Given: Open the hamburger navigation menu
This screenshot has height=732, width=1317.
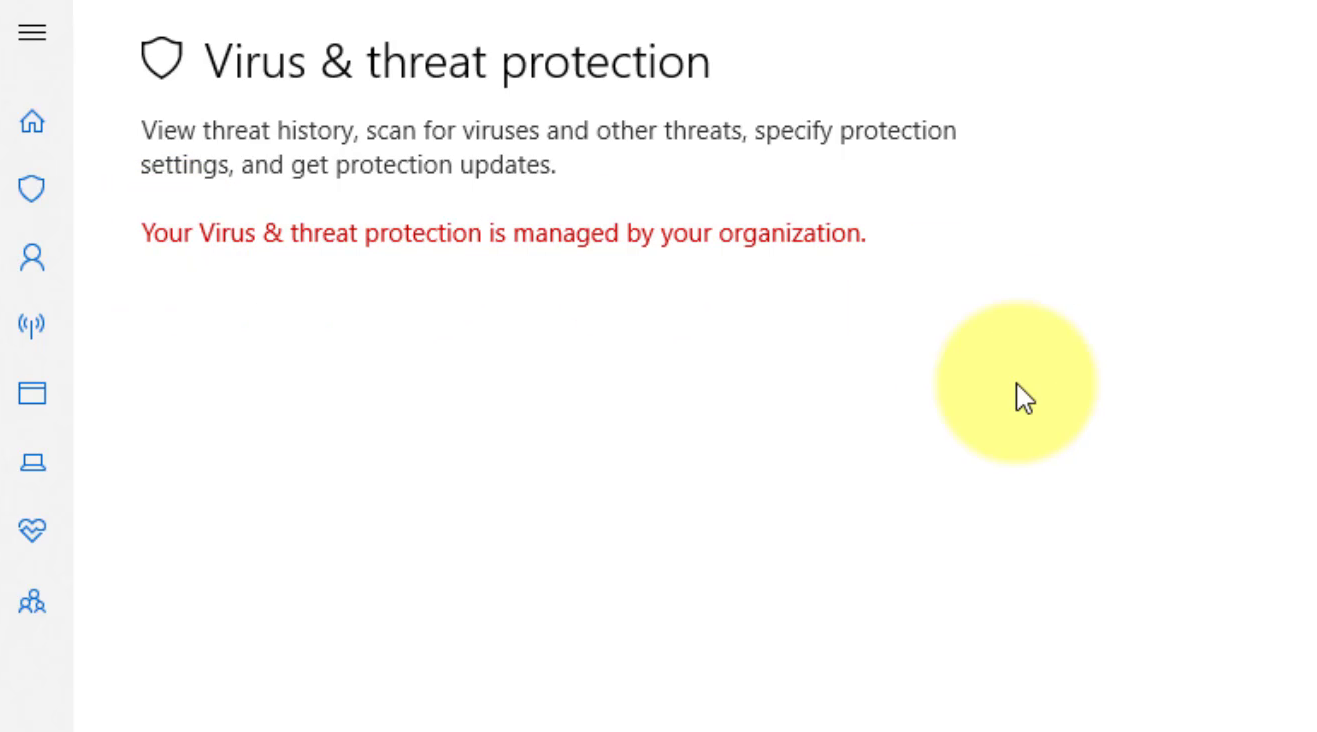Looking at the screenshot, I should (32, 32).
